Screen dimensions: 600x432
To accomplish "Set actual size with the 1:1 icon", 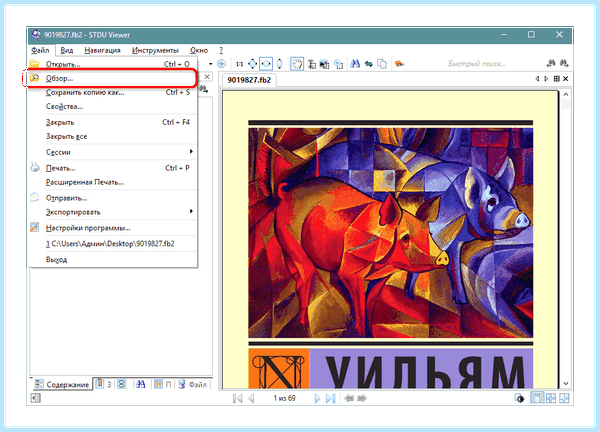I will [239, 64].
